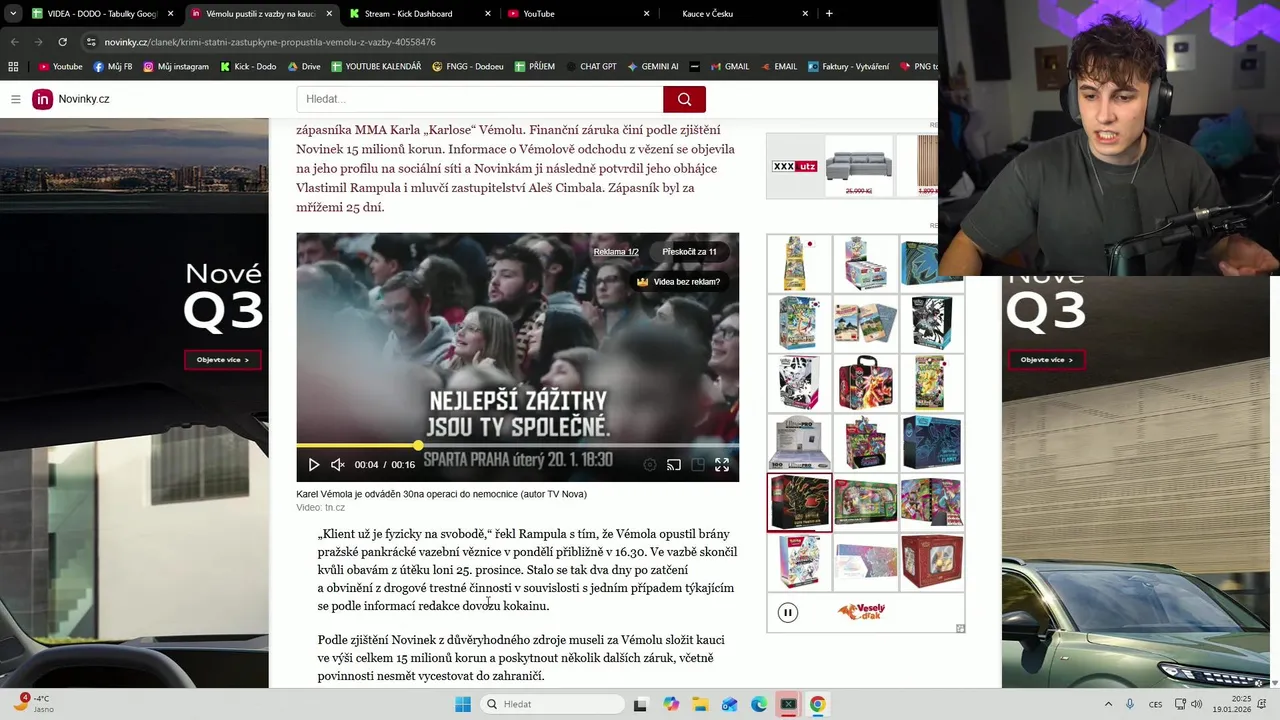Open the Faktury - Vytváření bookmark
Image resolution: width=1280 pixels, height=720 pixels.
tap(848, 67)
